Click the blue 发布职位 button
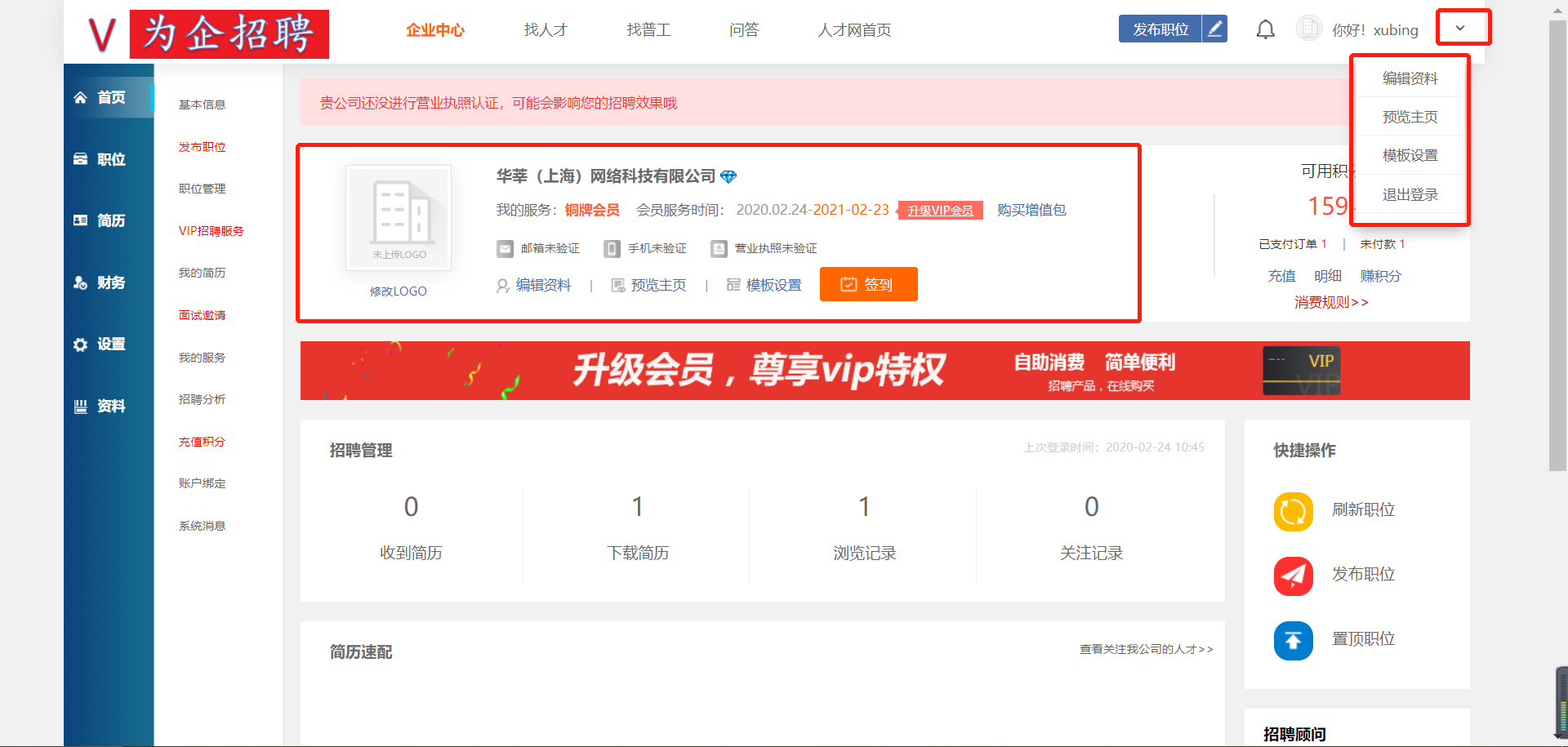This screenshot has width=1568, height=747. [x=1160, y=29]
